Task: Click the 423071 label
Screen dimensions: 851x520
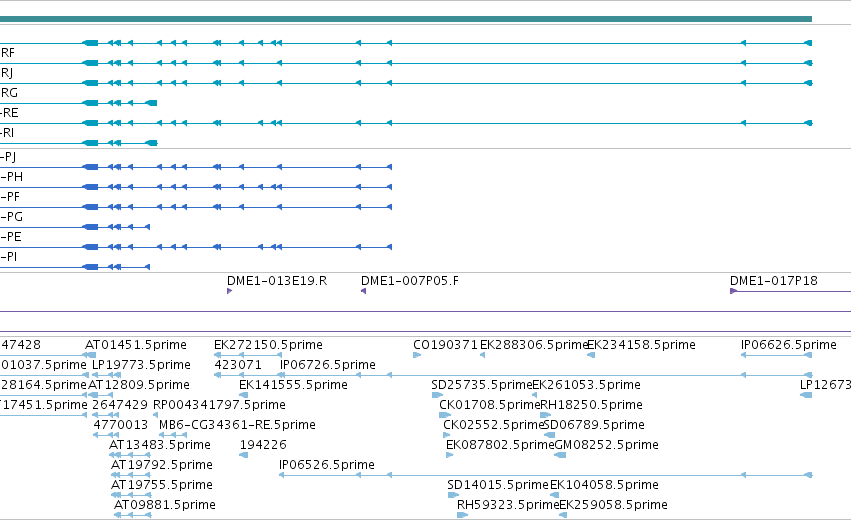Action: tap(238, 365)
